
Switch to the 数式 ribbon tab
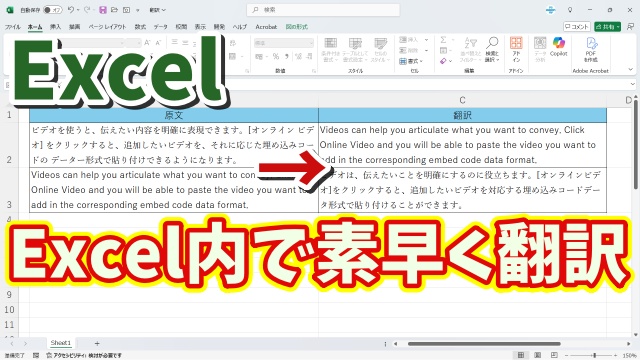(x=140, y=27)
